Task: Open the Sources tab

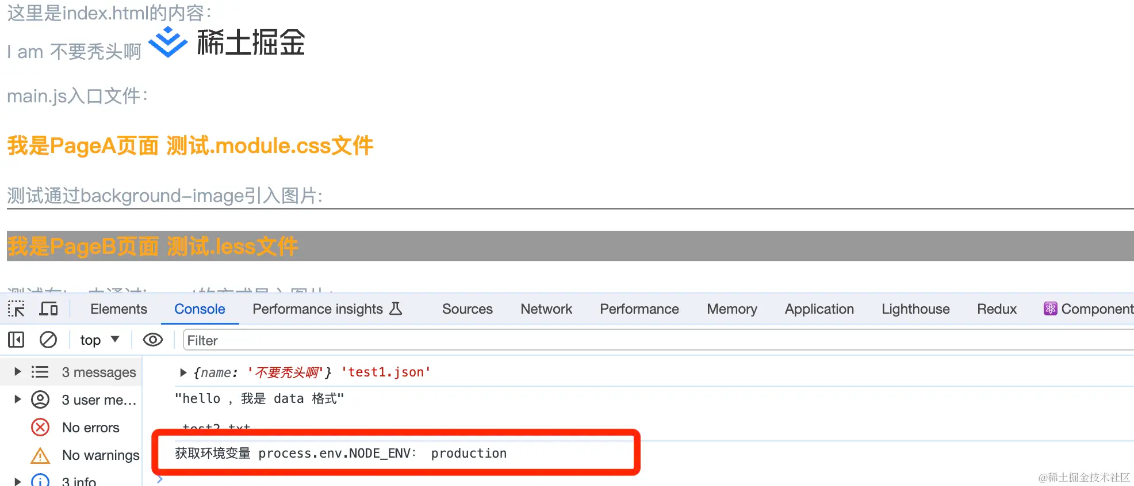Action: click(467, 309)
